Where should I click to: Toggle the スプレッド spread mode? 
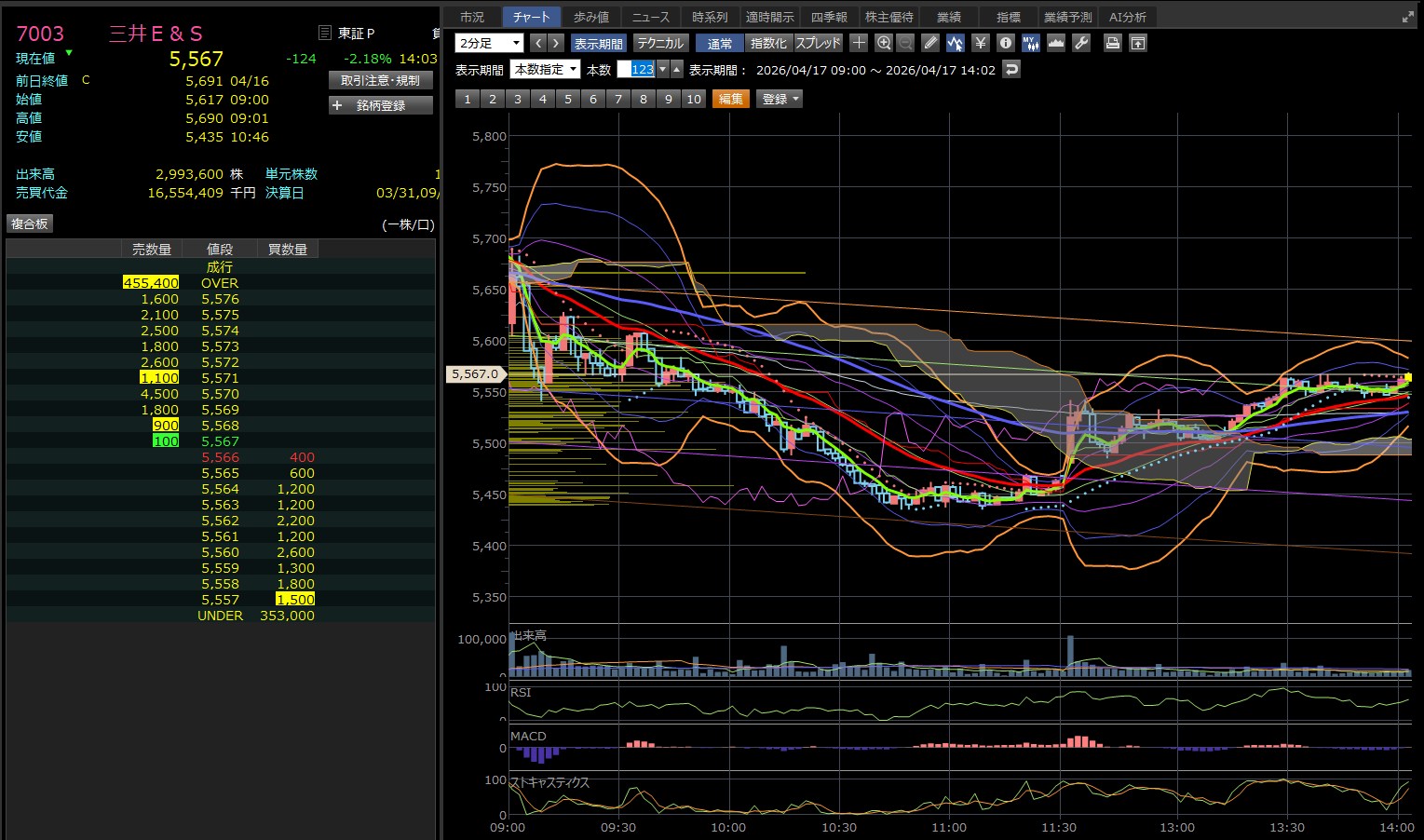pyautogui.click(x=818, y=43)
